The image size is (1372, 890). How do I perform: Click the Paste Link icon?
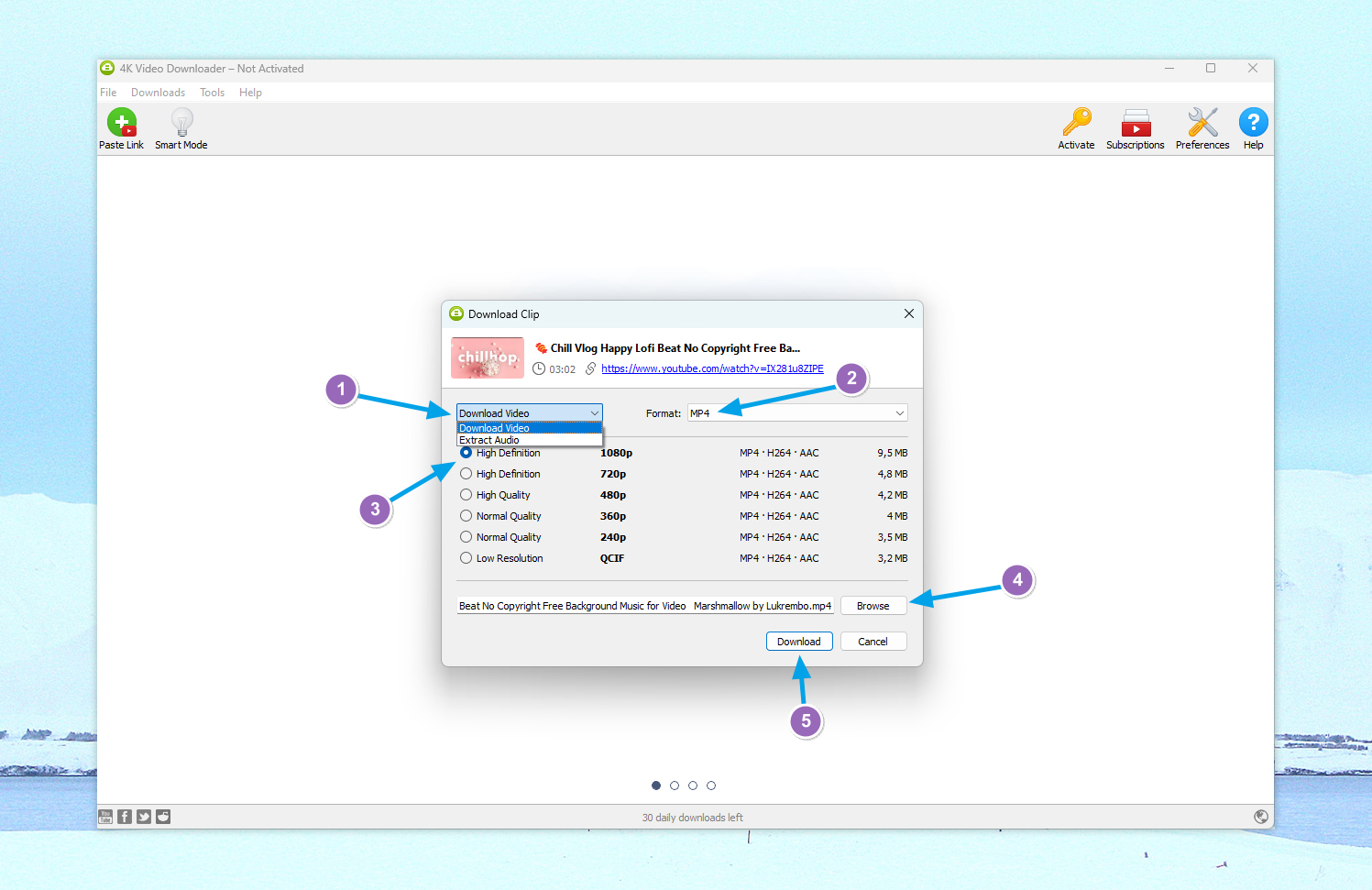click(x=121, y=123)
